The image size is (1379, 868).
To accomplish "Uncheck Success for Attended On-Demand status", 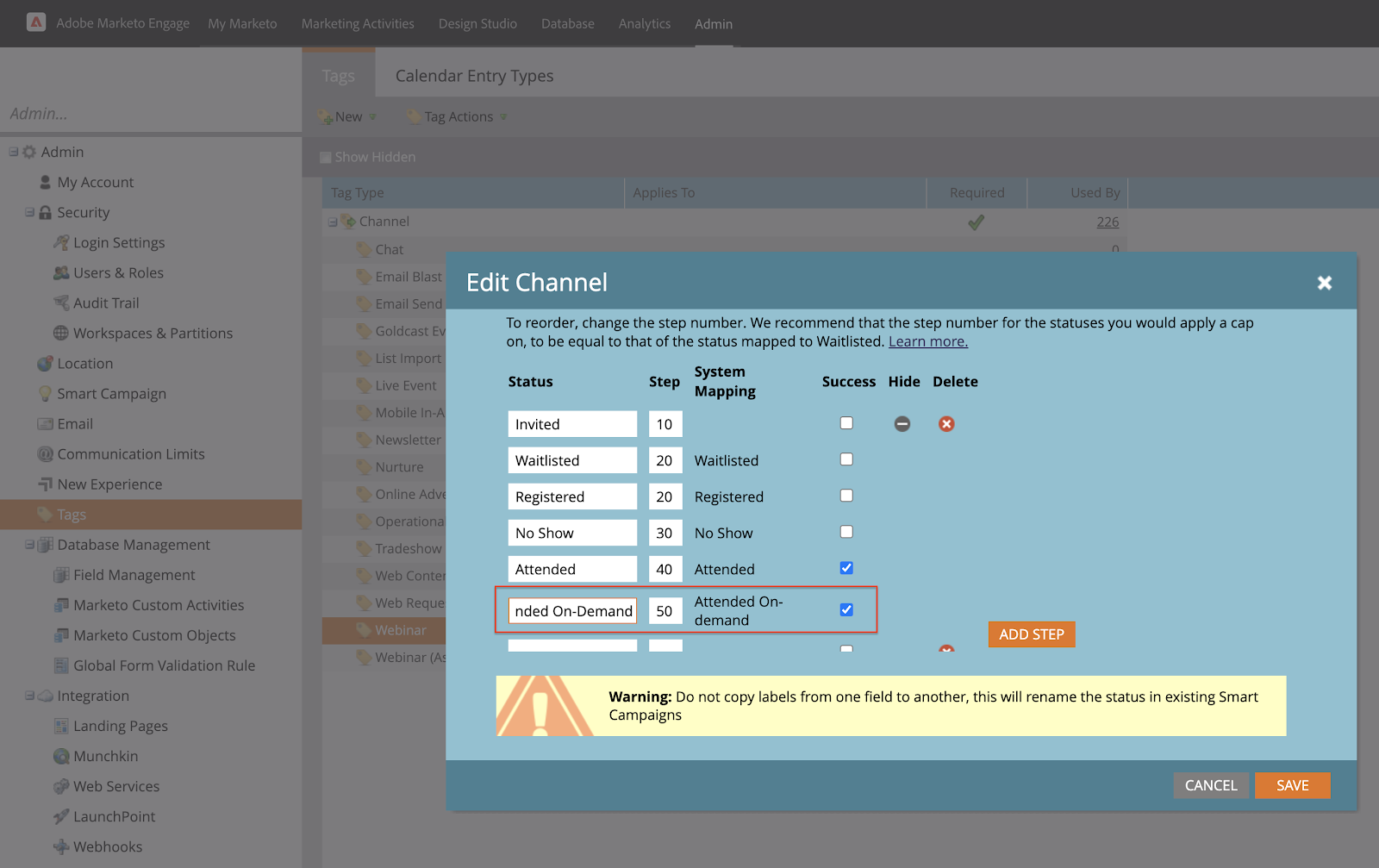I will click(x=846, y=609).
